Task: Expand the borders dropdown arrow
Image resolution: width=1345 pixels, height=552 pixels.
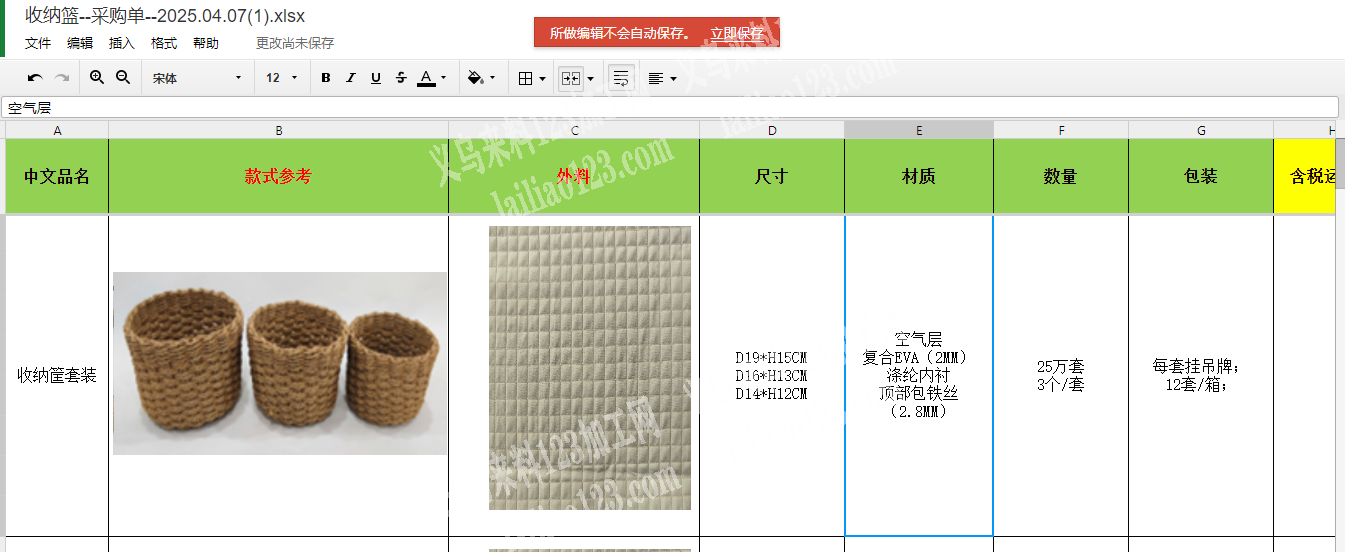Action: coord(542,78)
